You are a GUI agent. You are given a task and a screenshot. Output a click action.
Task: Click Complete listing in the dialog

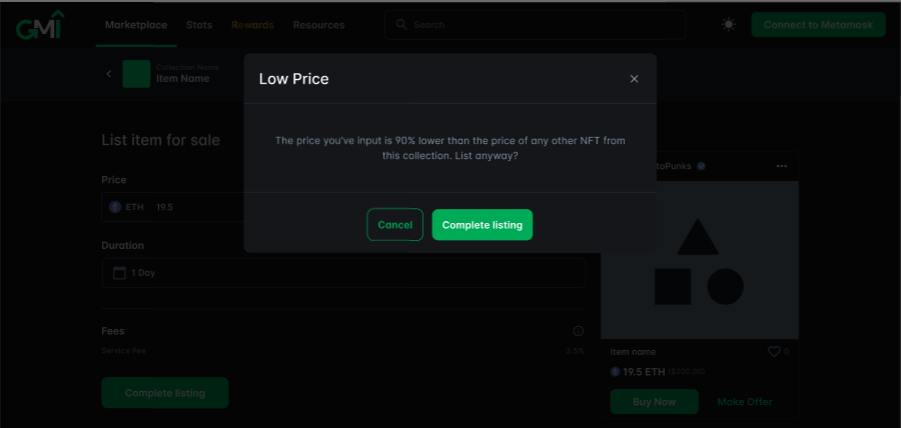pyautogui.click(x=482, y=225)
